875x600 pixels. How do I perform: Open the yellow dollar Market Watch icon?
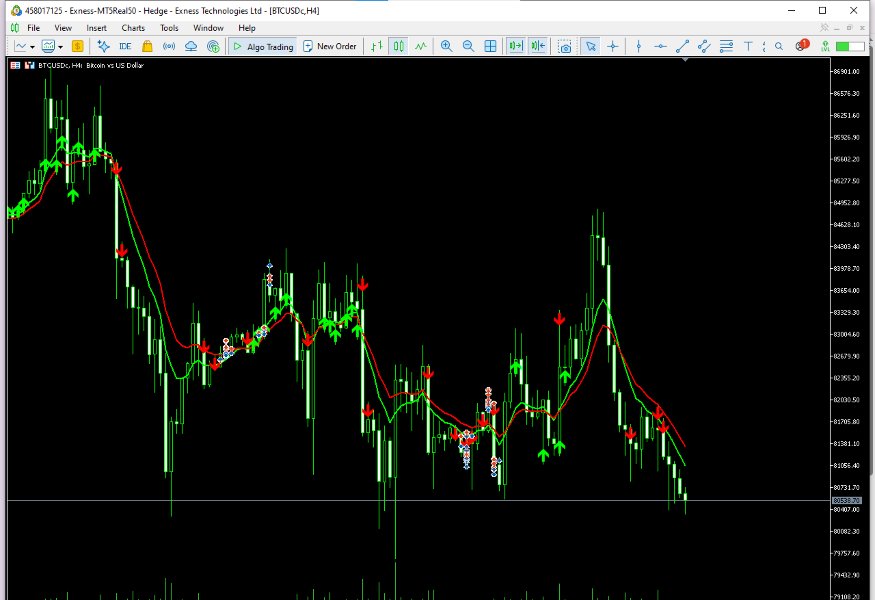click(78, 46)
